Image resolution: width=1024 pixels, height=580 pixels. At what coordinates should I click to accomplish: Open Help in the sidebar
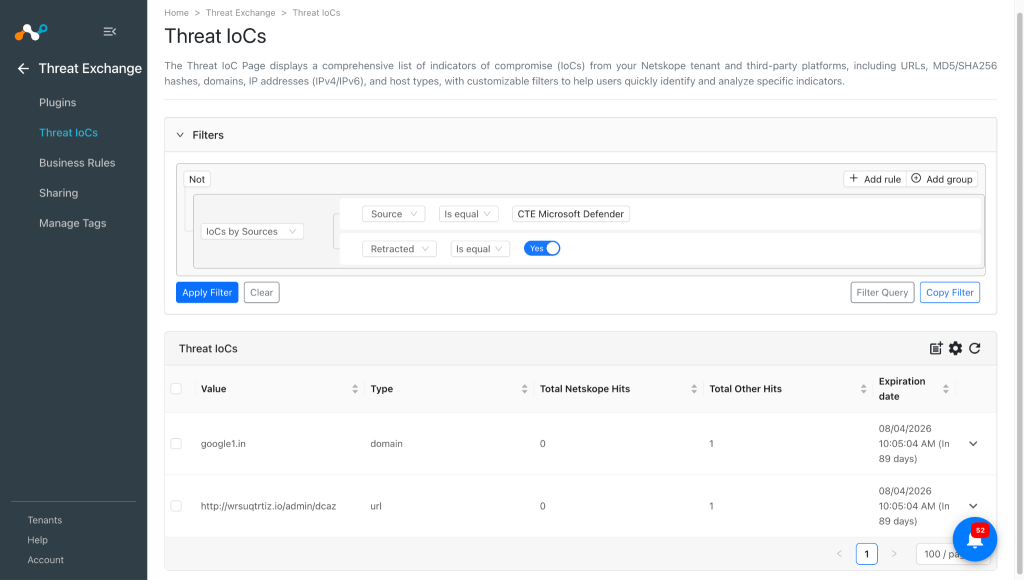(x=37, y=540)
